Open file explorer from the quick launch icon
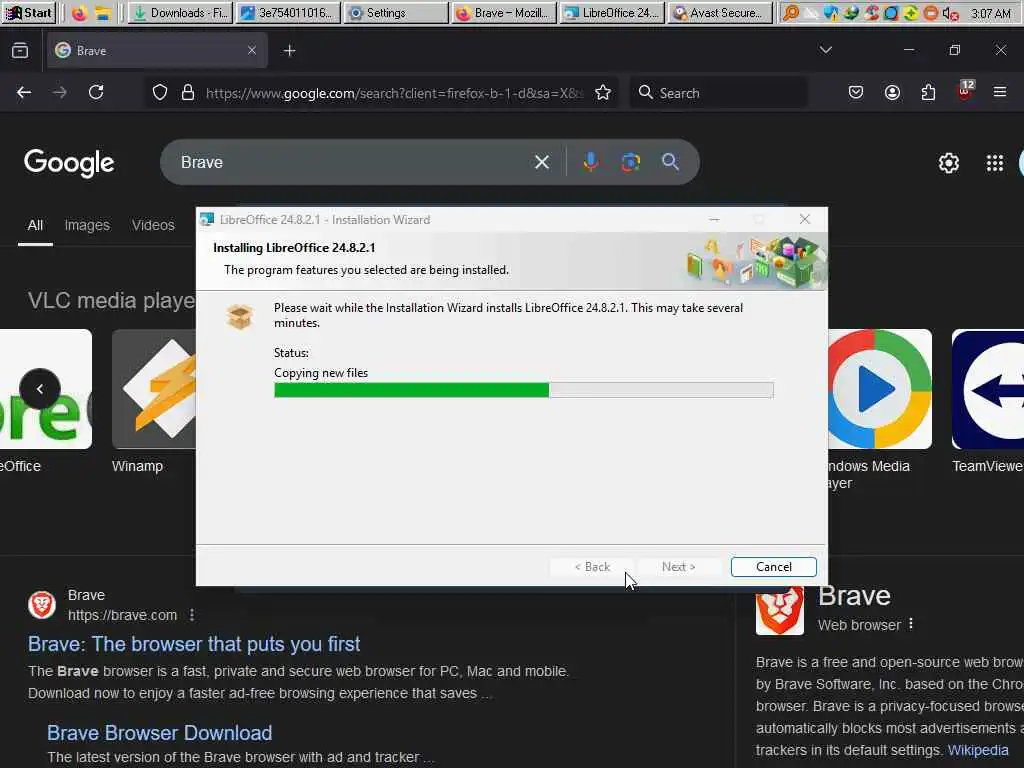 point(103,12)
